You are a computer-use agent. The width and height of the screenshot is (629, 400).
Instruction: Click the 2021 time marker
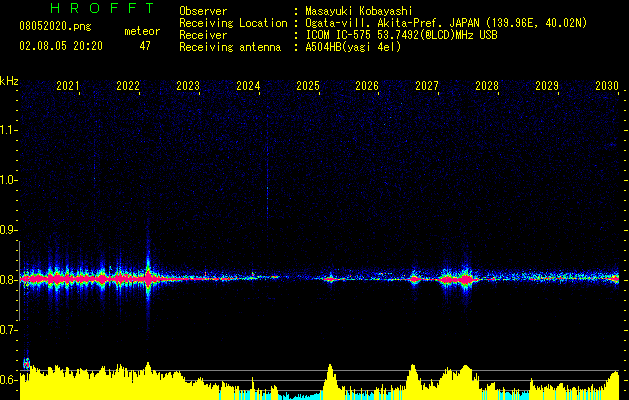coord(68,86)
